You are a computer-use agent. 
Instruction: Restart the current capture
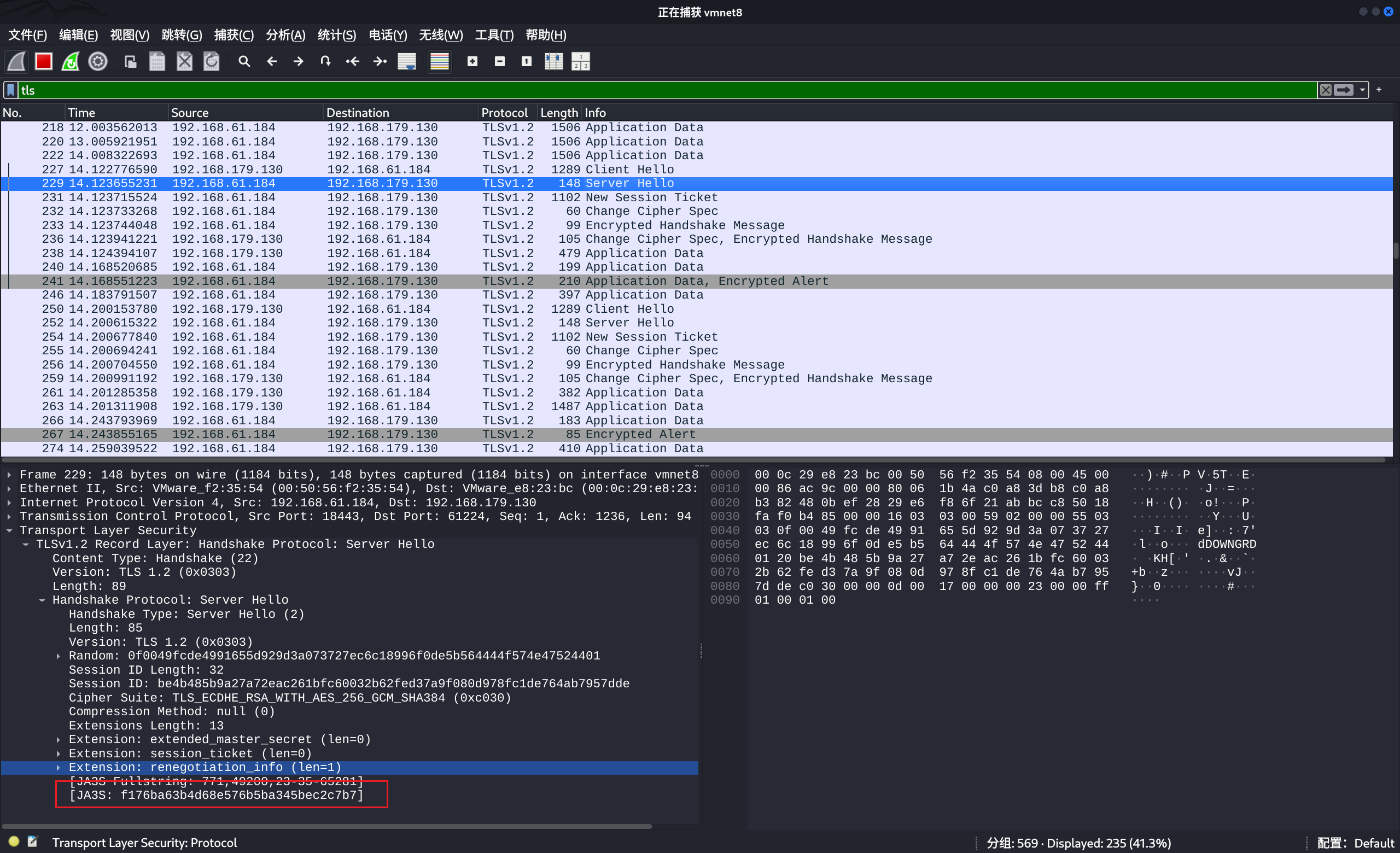pyautogui.click(x=71, y=61)
